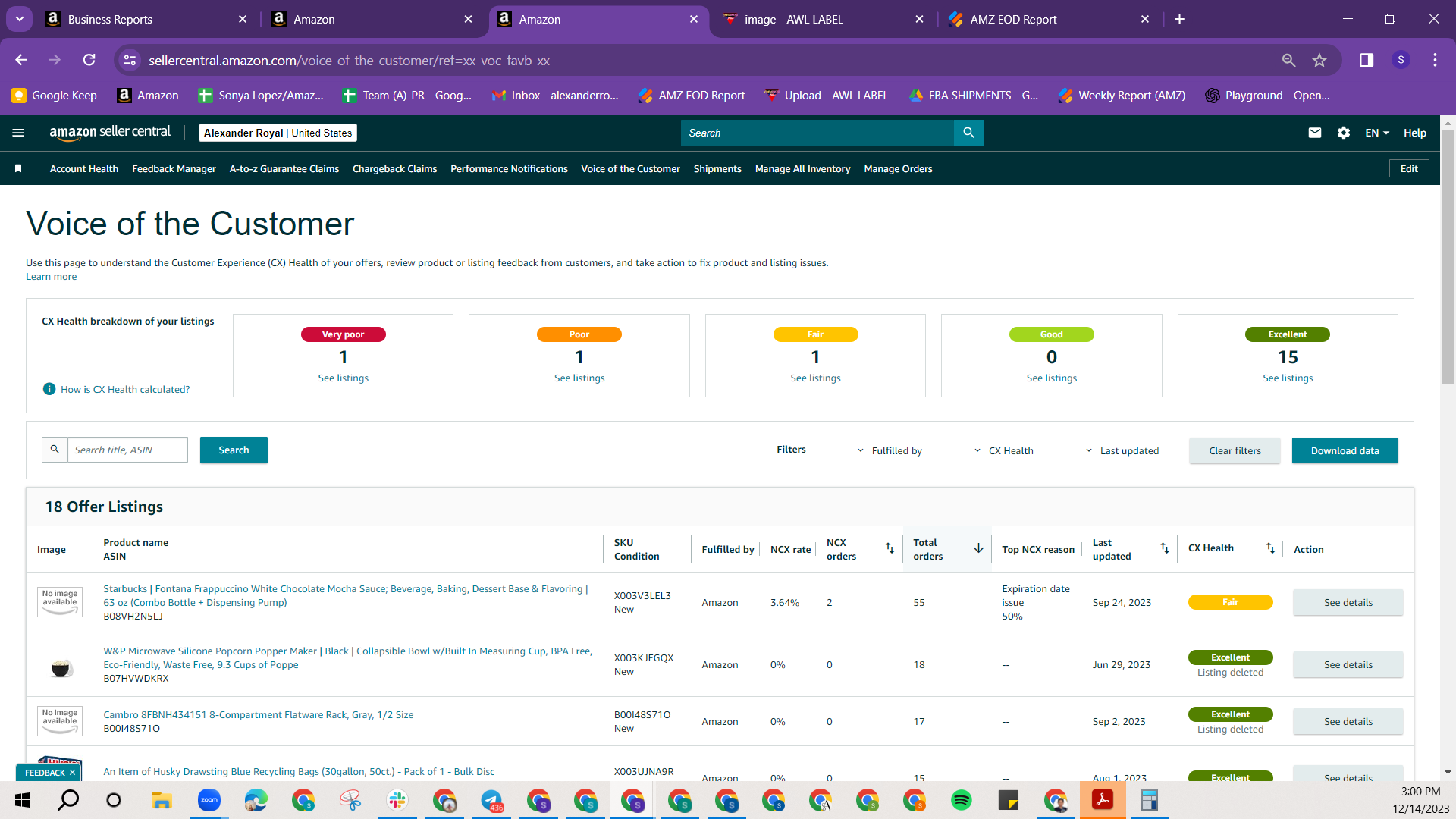Switch to the AMZ EOD Report tab
Image resolution: width=1456 pixels, height=819 pixels.
click(x=1048, y=19)
